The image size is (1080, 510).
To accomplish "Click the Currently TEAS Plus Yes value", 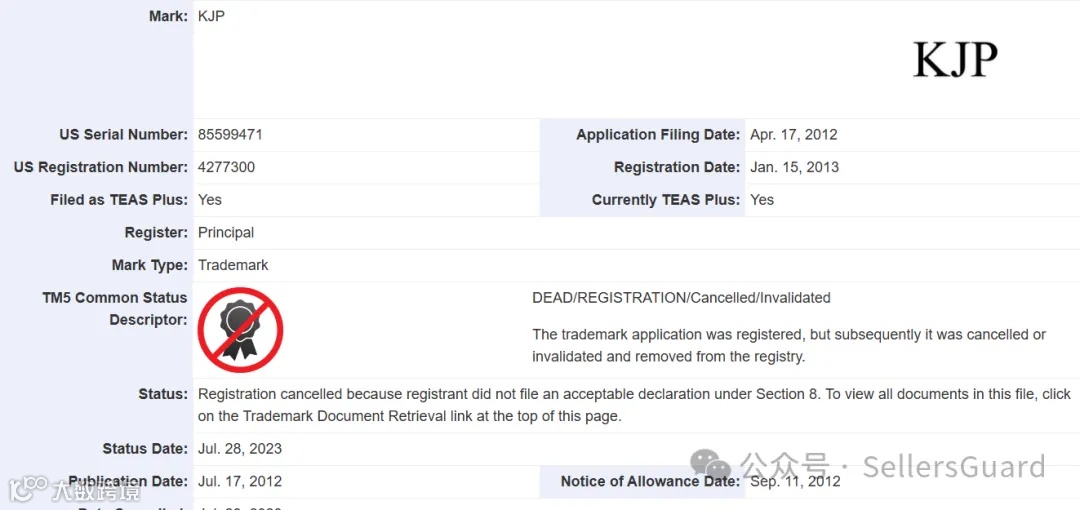I will click(762, 199).
